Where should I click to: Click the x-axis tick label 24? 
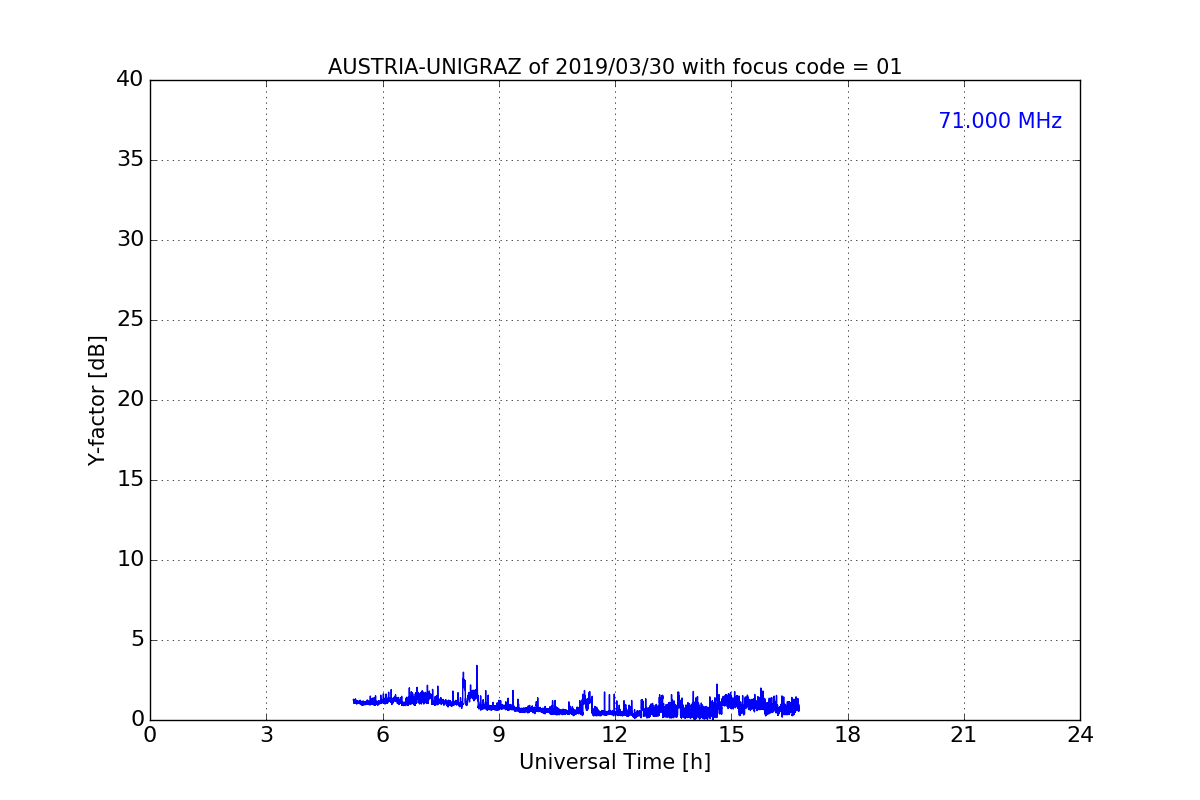click(1080, 735)
